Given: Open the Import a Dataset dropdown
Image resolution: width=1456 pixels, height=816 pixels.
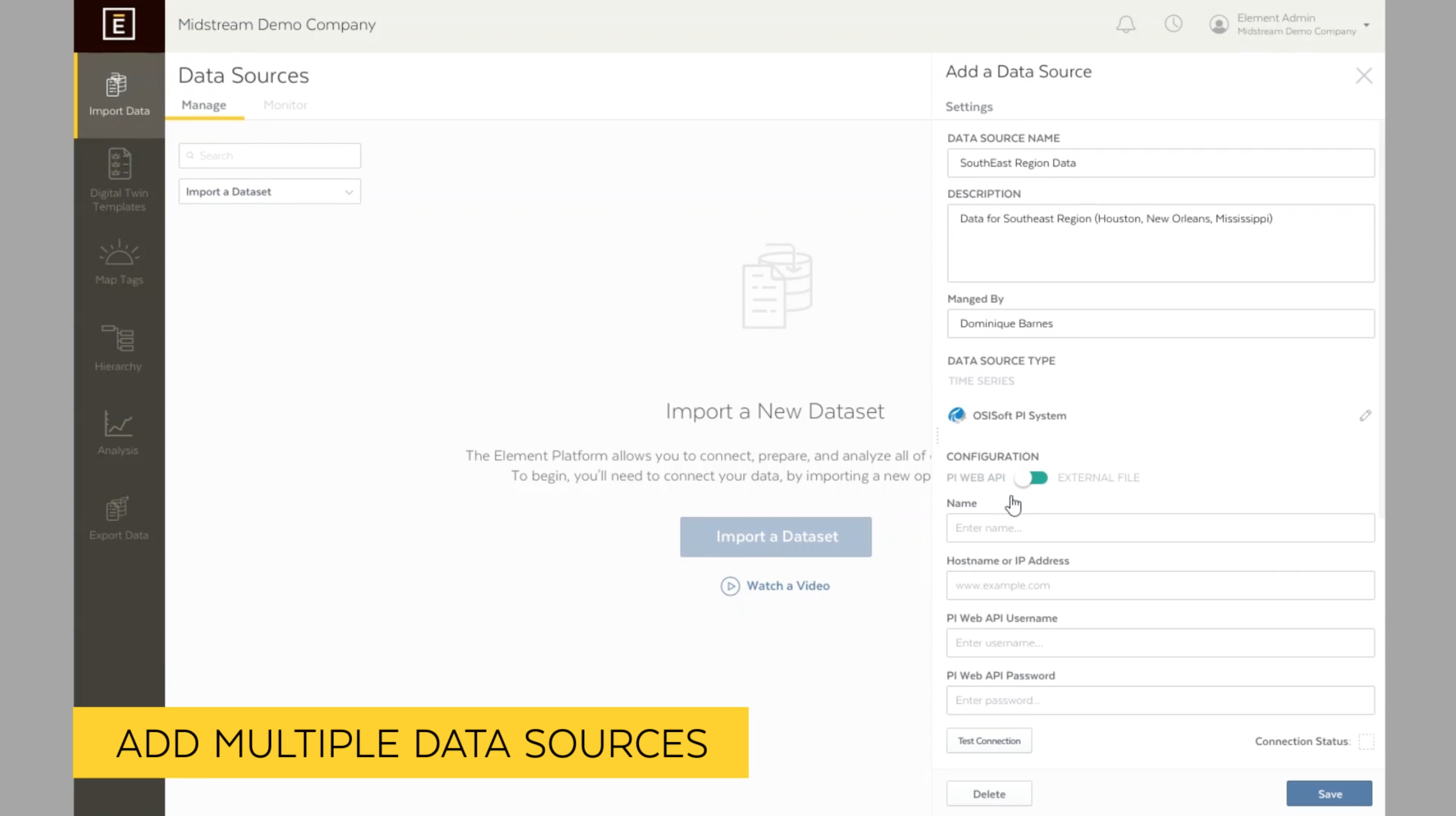Looking at the screenshot, I should coord(270,192).
